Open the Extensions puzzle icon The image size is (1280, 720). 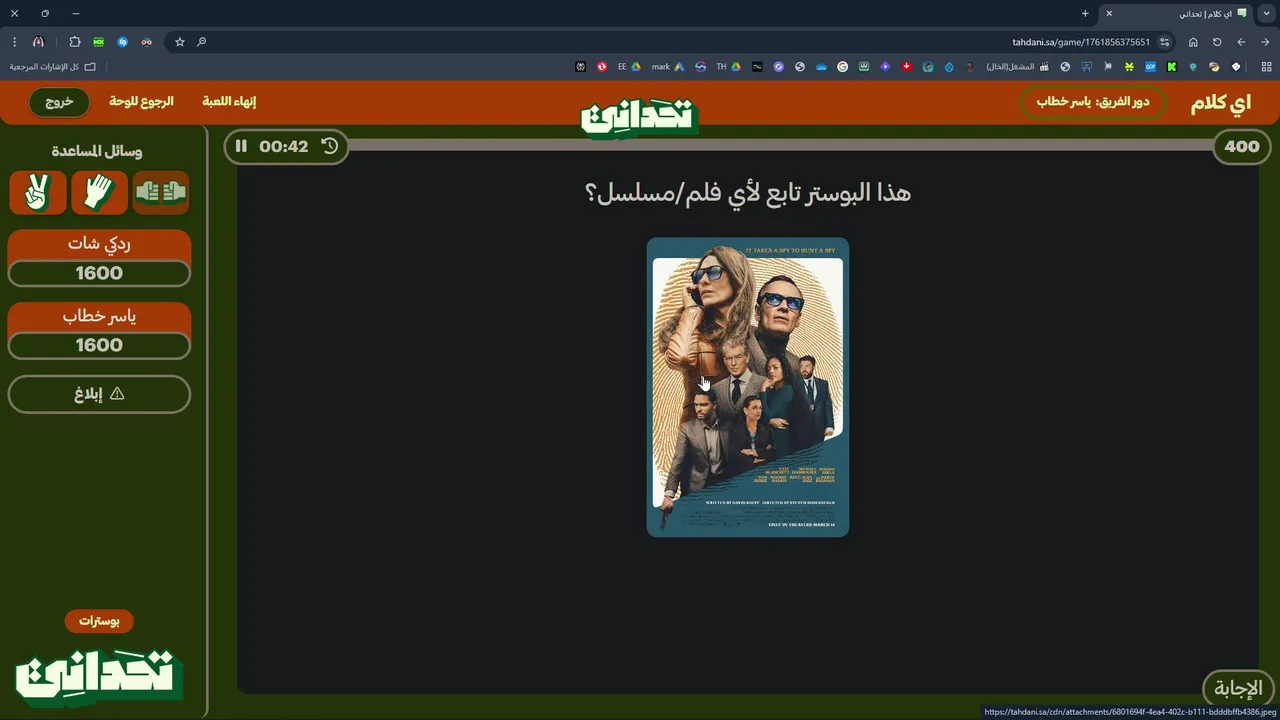[x=75, y=42]
